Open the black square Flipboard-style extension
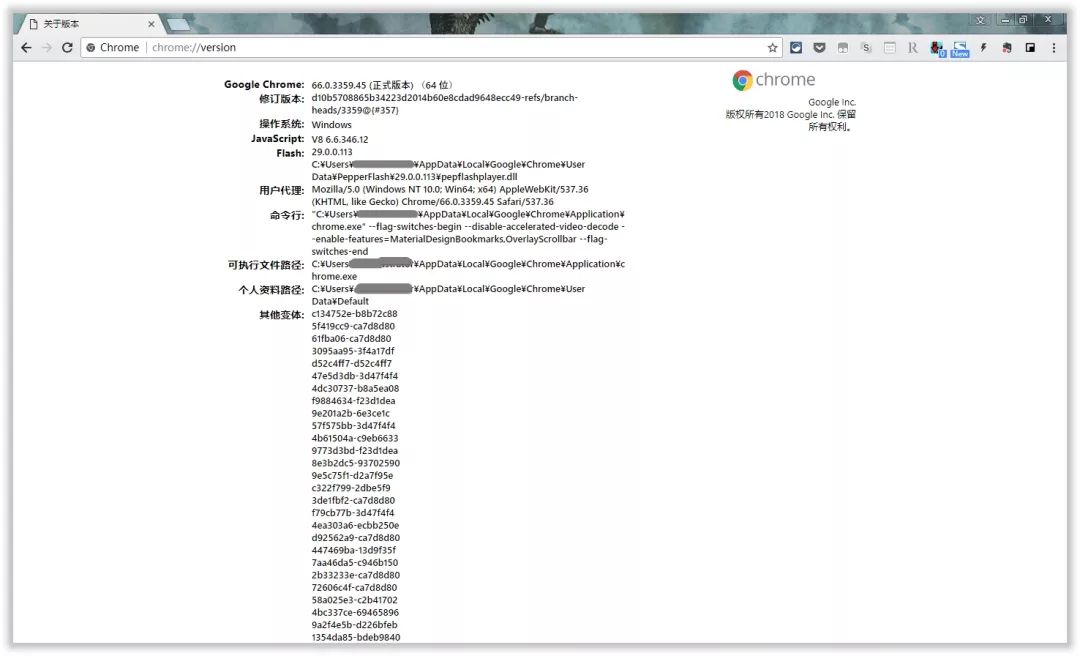Screen dimensions: 1080x656 click(1030, 48)
